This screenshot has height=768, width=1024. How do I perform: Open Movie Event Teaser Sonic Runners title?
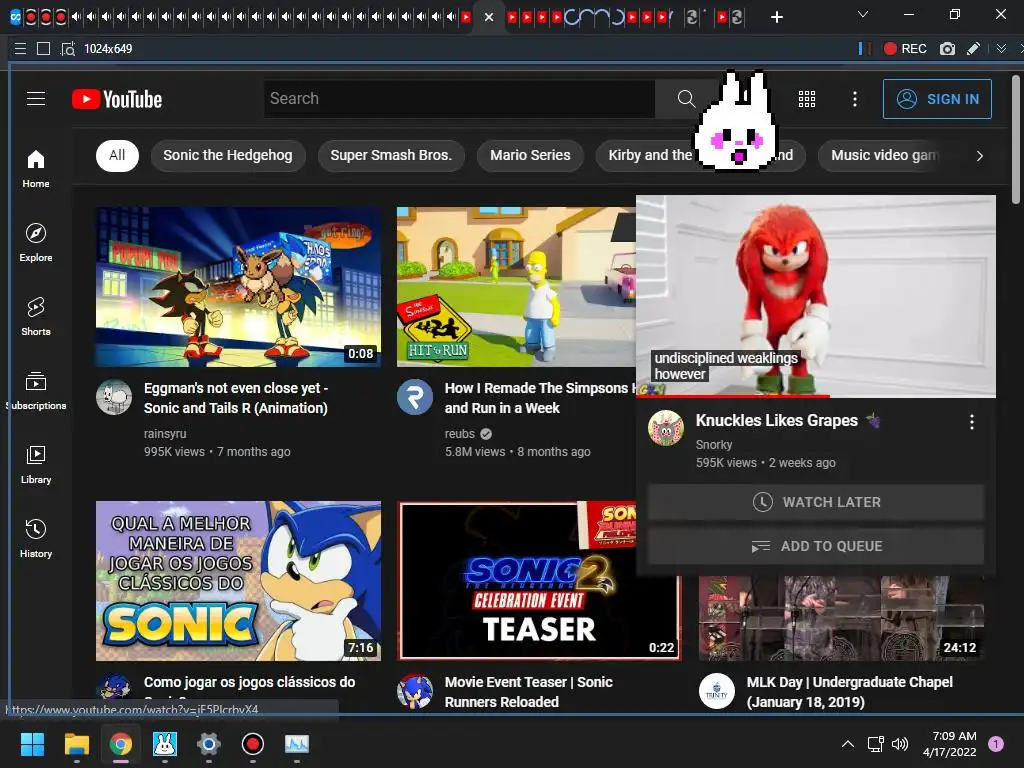pos(529,692)
